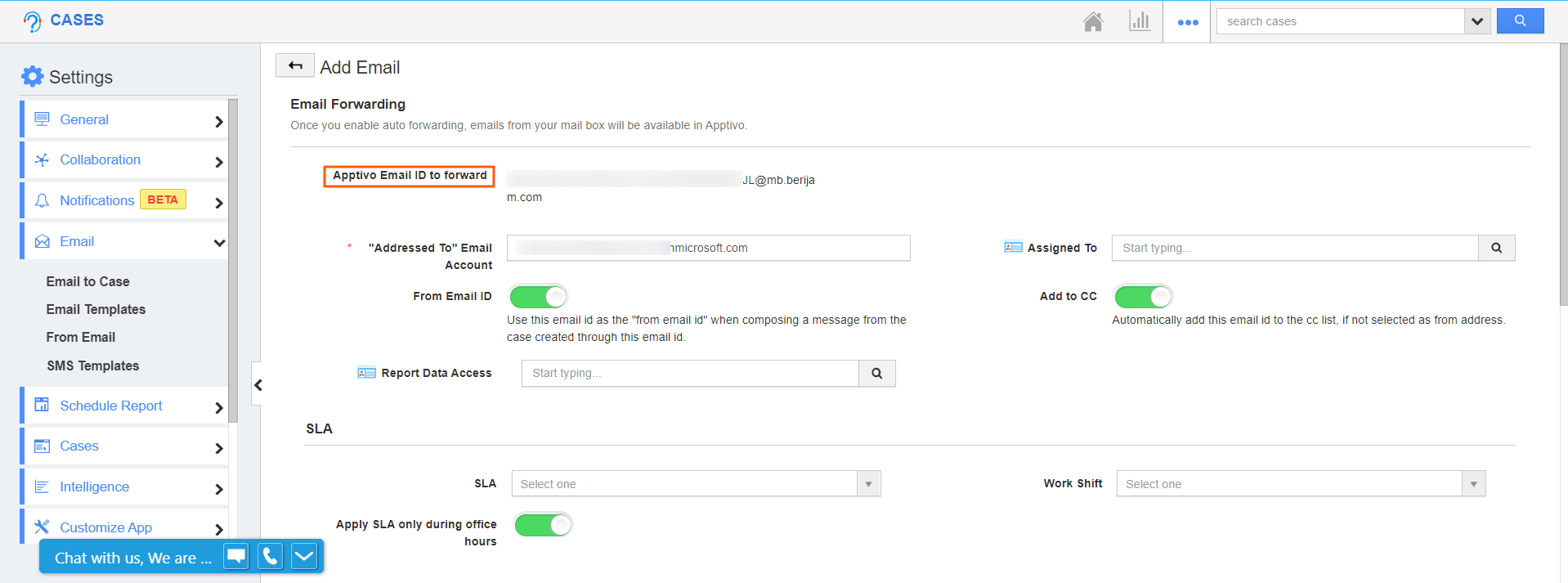Click the back arrow beside Add Email
Viewport: 1568px width, 583px height.
[x=295, y=65]
